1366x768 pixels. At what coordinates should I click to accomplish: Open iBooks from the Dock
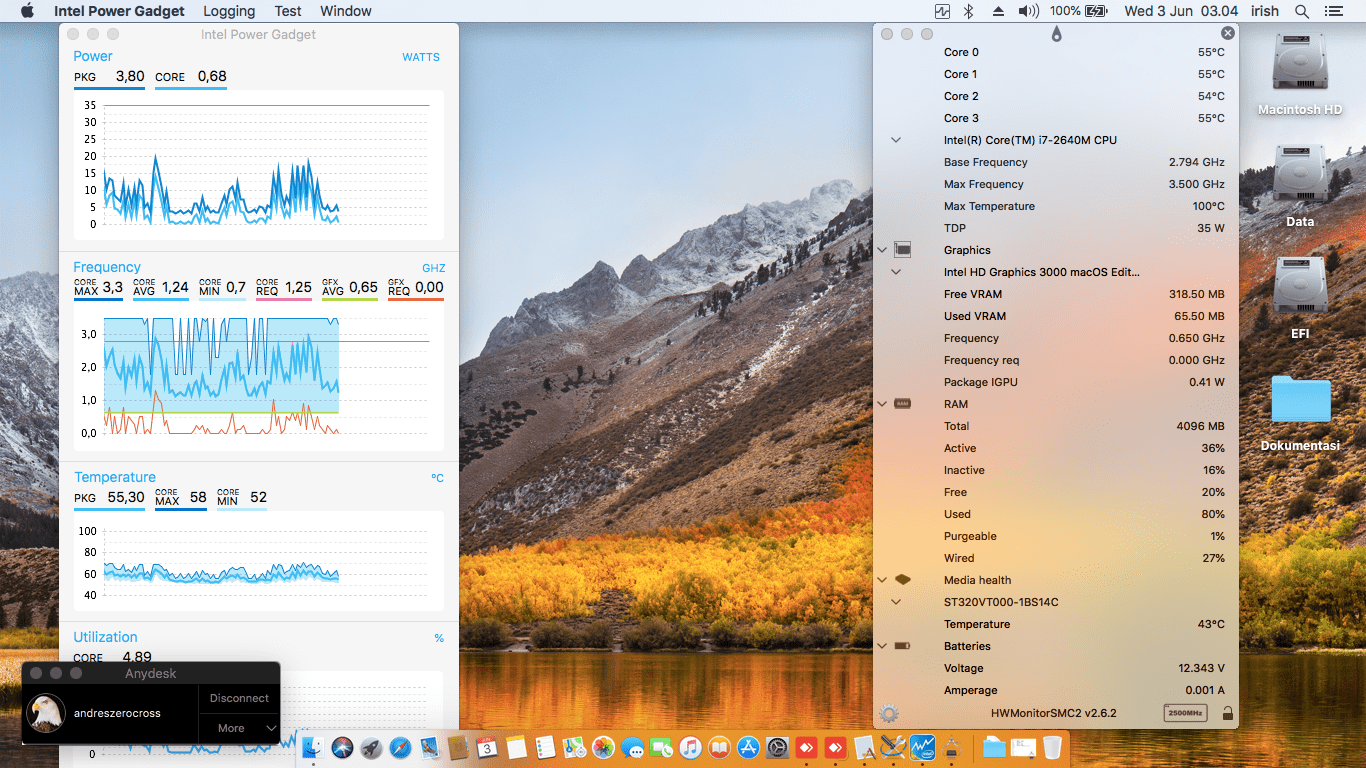click(719, 747)
